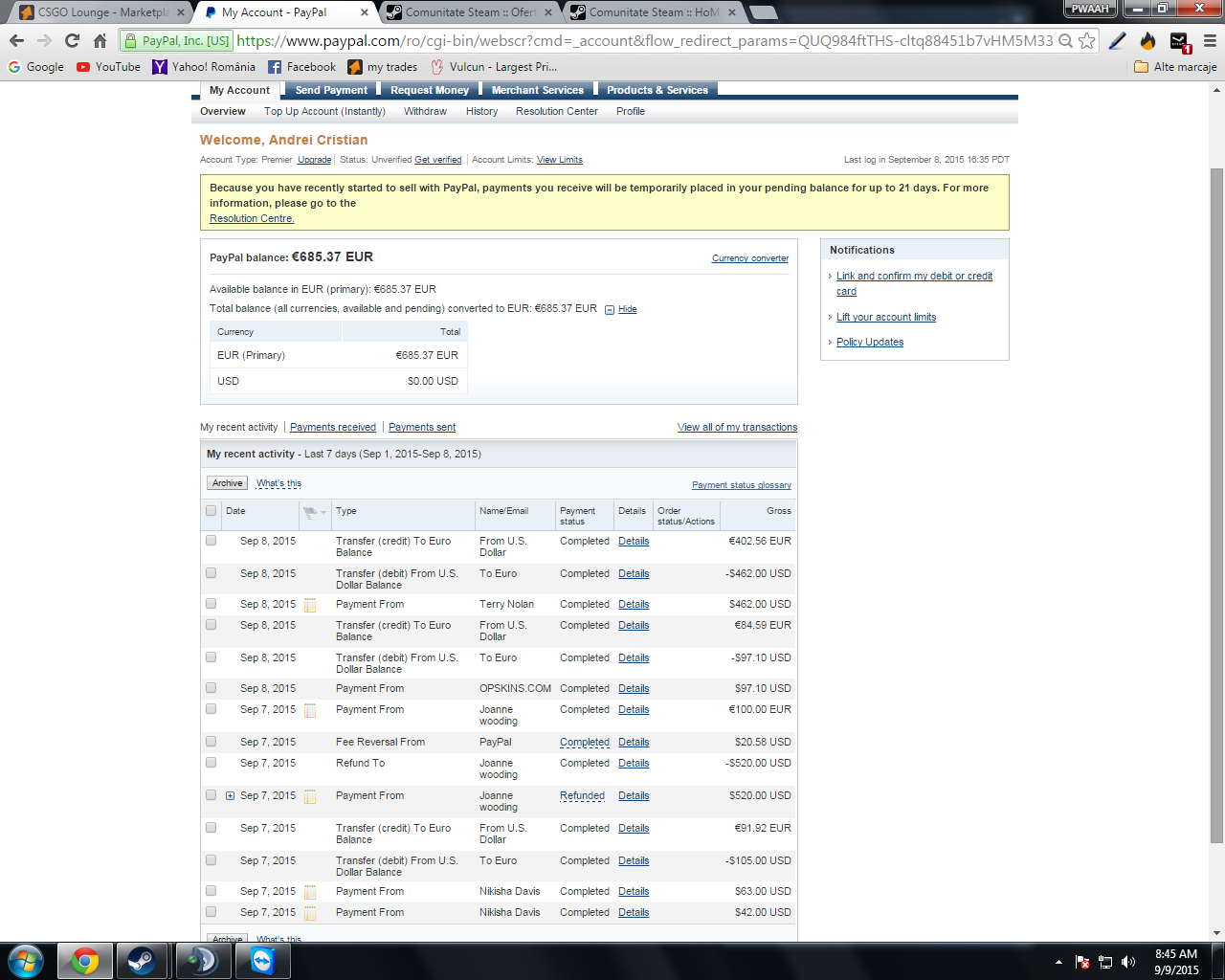
Task: Go to the Withdraw submenu item
Action: (x=425, y=111)
